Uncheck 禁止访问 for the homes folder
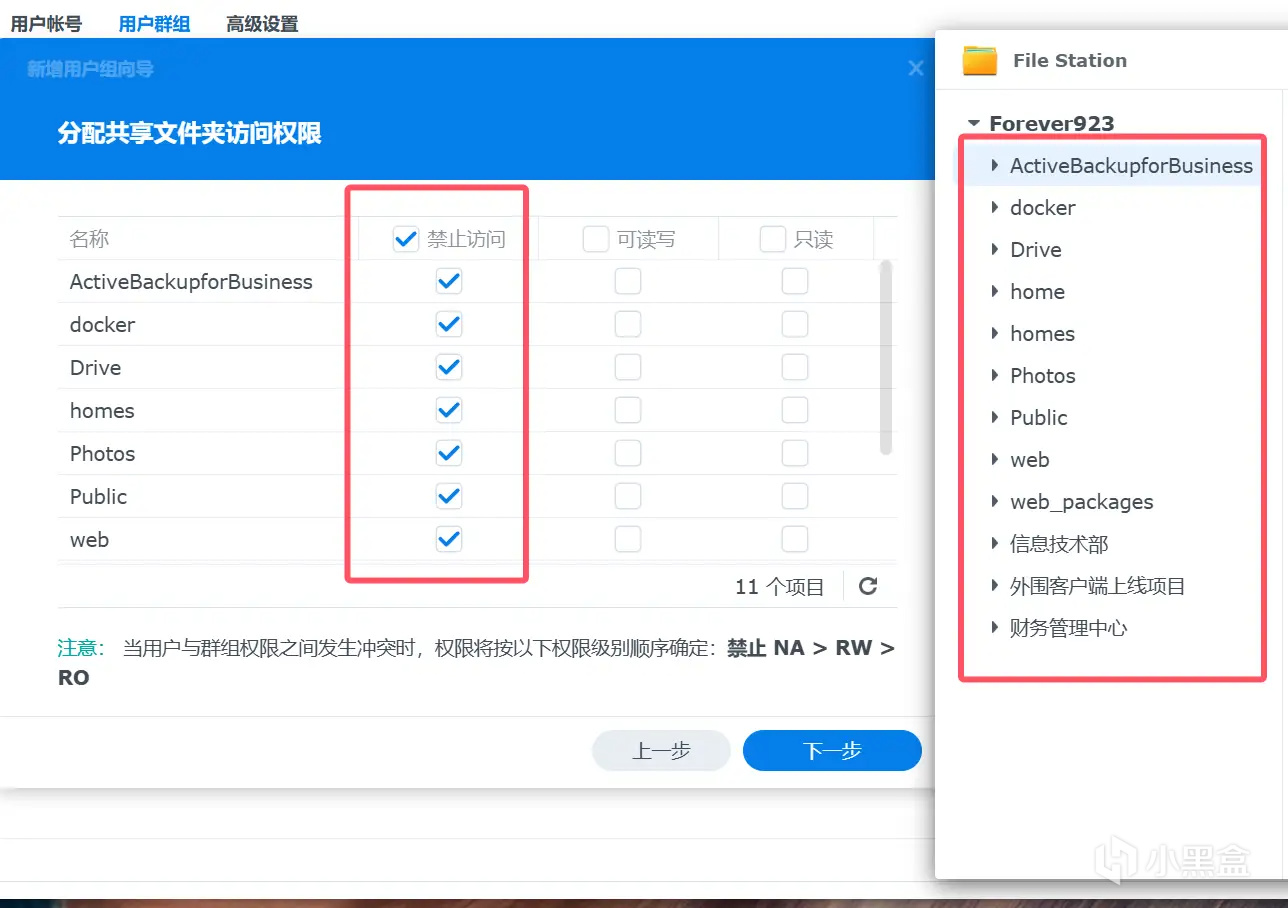Image resolution: width=1288 pixels, height=908 pixels. (449, 410)
